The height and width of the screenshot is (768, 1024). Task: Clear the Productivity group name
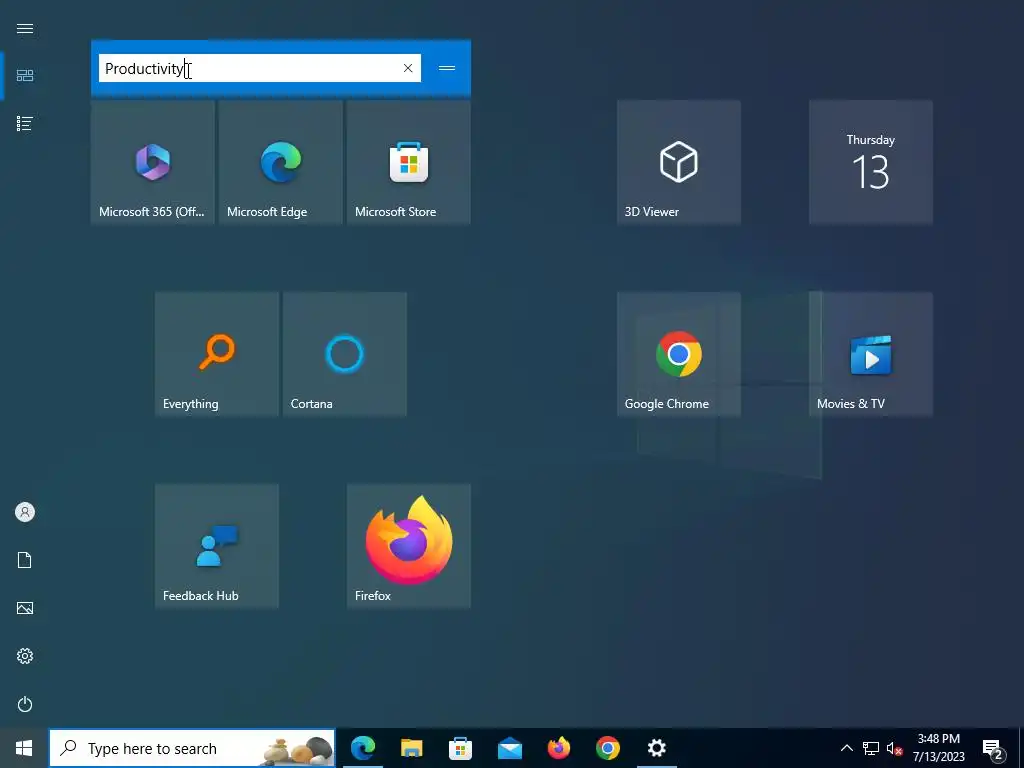pyautogui.click(x=408, y=68)
